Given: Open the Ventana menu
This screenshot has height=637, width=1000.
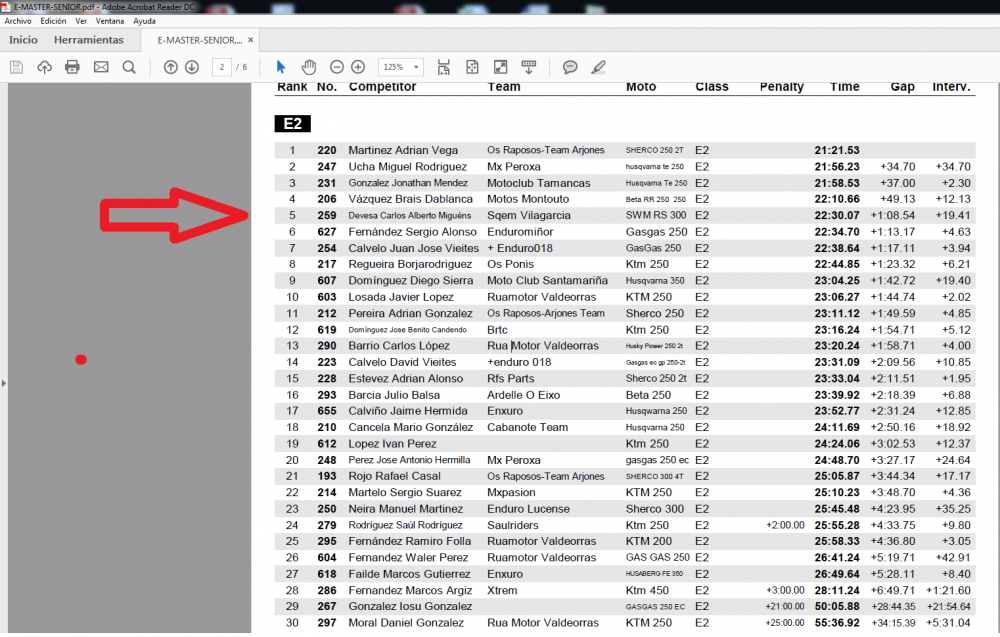Looking at the screenshot, I should [x=110, y=21].
